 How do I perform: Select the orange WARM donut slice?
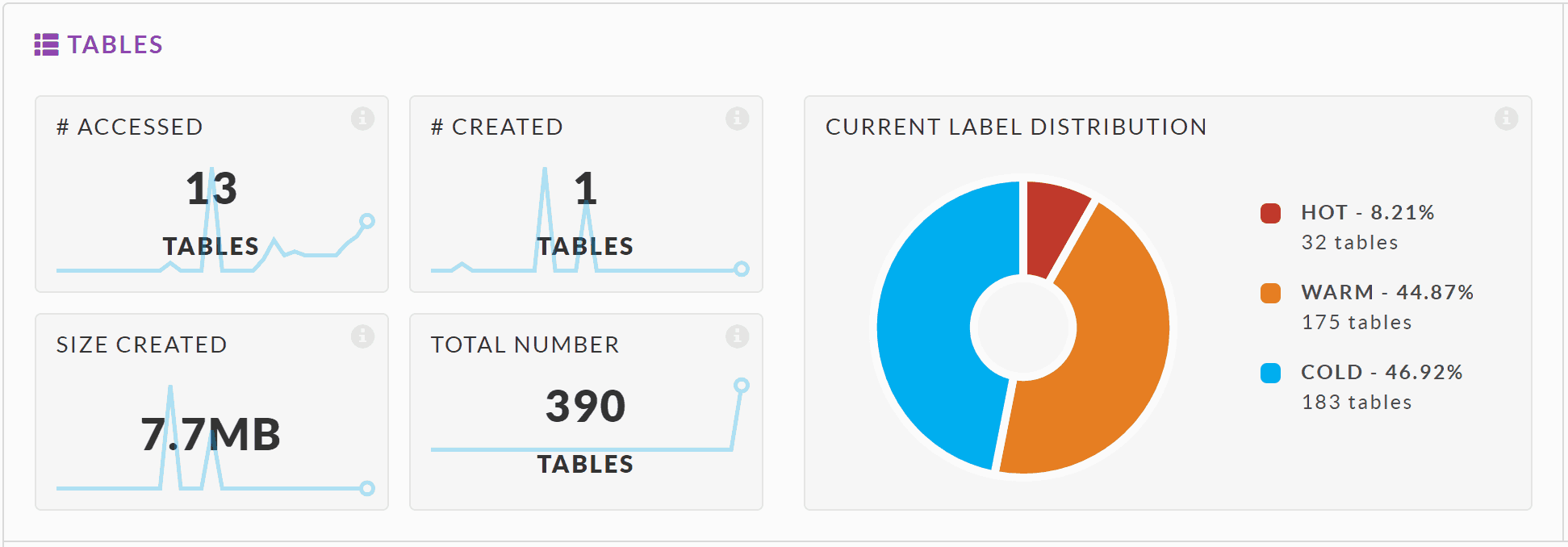1114,355
